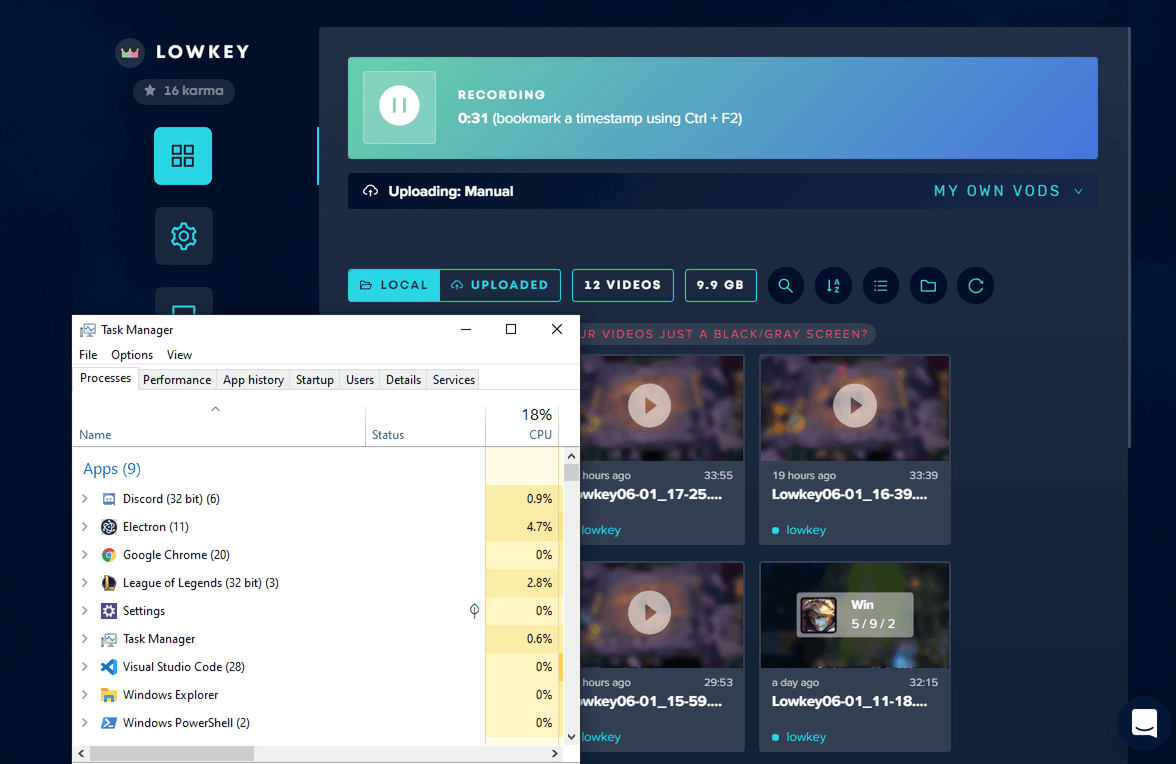The width and height of the screenshot is (1176, 764).
Task: Click the Task Manager vertical scrollbar up arrow
Action: [x=572, y=456]
